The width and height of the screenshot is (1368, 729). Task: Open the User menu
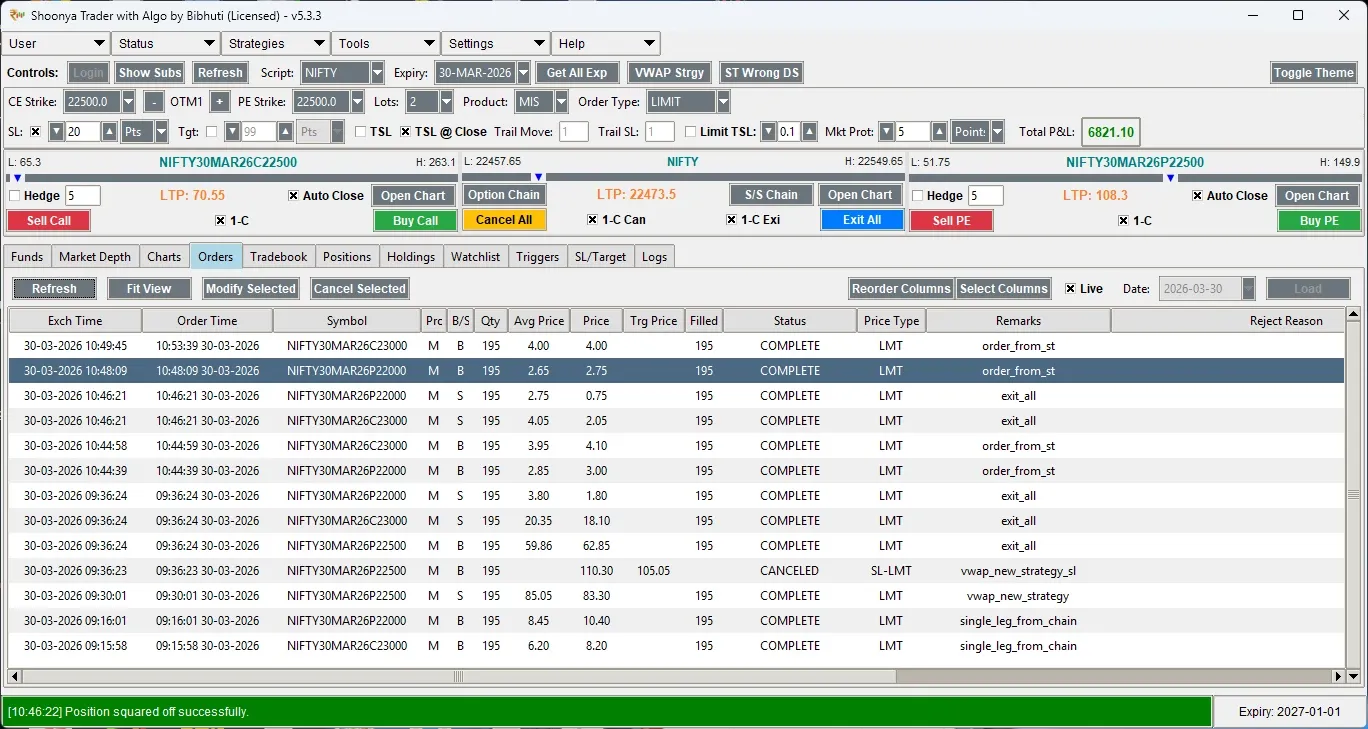coord(56,44)
